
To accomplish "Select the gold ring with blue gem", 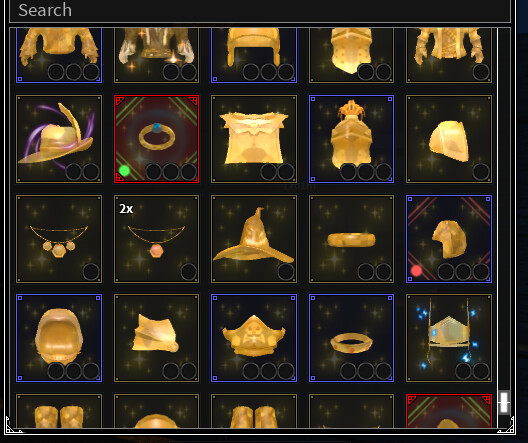I will point(157,139).
